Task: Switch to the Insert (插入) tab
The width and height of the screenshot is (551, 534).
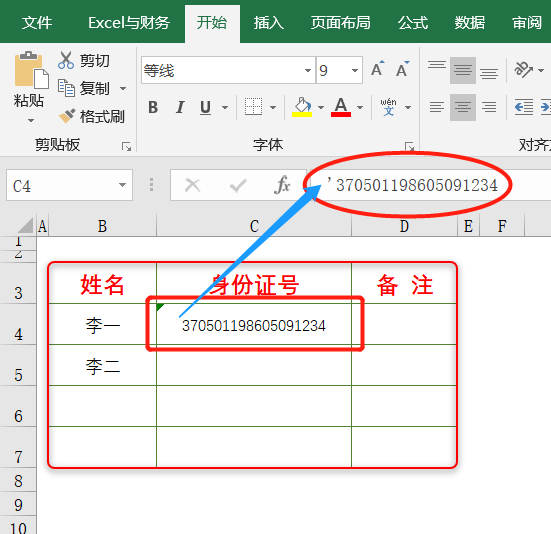Action: [x=269, y=23]
